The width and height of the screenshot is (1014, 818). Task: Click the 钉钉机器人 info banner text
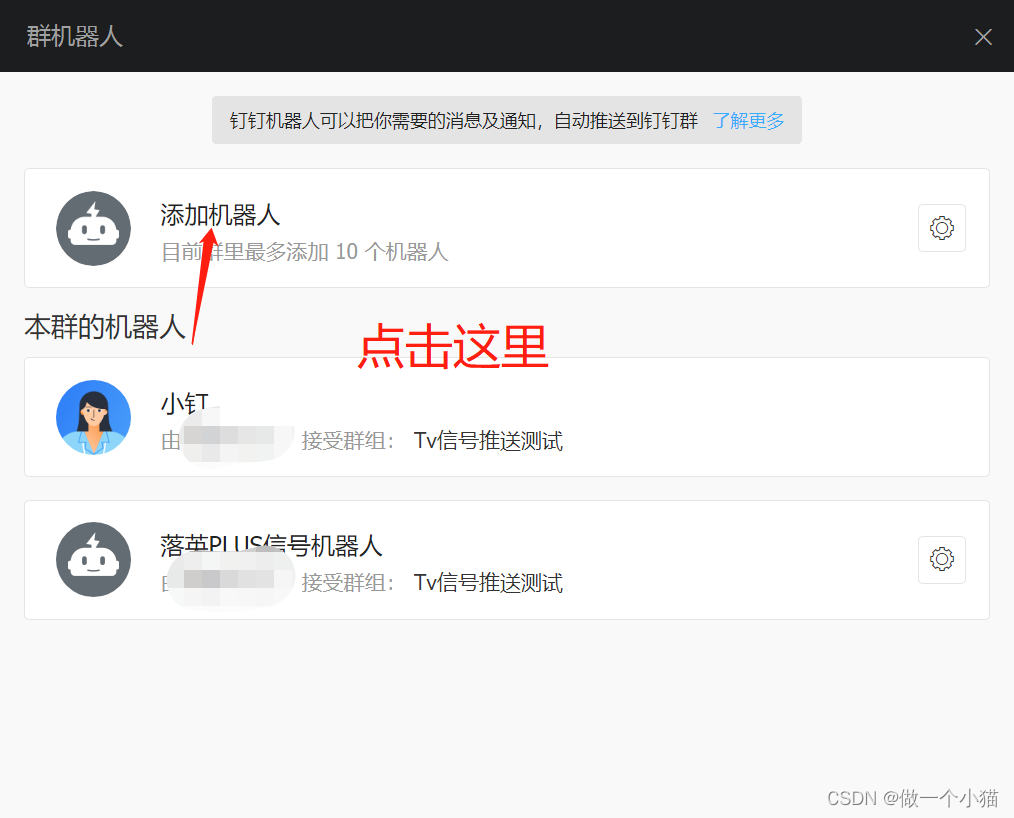point(464,120)
